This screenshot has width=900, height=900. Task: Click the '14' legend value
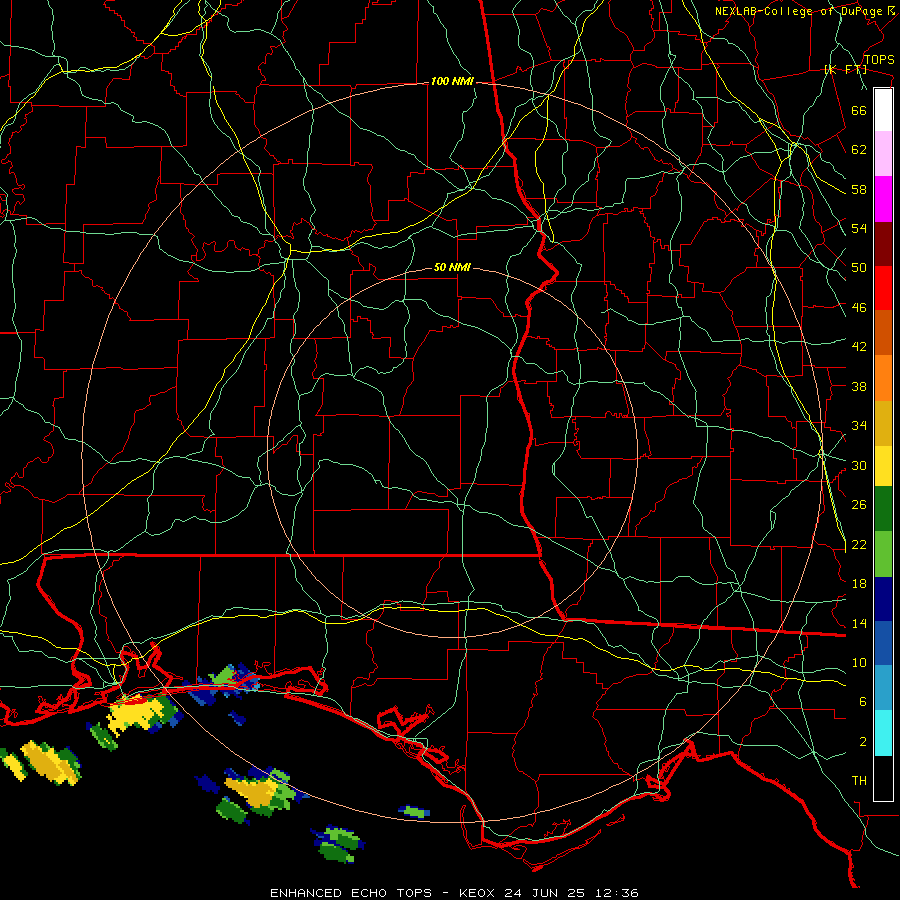point(859,623)
